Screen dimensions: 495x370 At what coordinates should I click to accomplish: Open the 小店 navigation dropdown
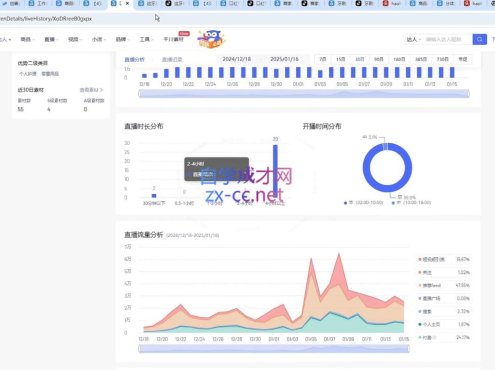click(98, 39)
